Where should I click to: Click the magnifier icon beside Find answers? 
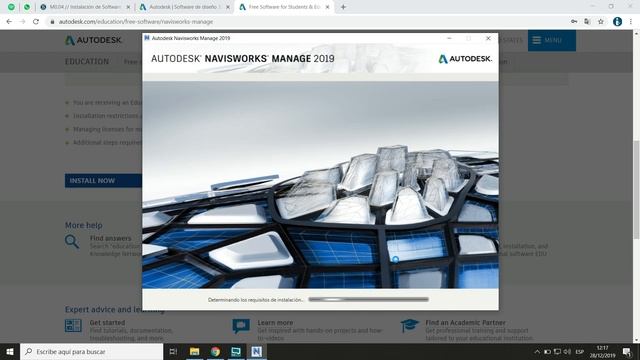(x=72, y=241)
